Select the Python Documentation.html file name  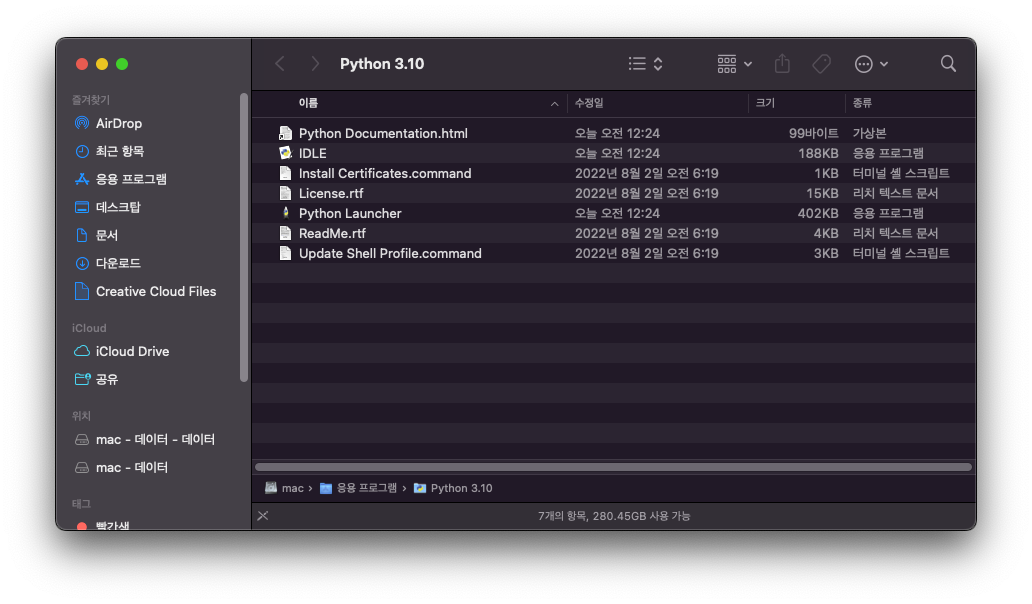pos(383,133)
